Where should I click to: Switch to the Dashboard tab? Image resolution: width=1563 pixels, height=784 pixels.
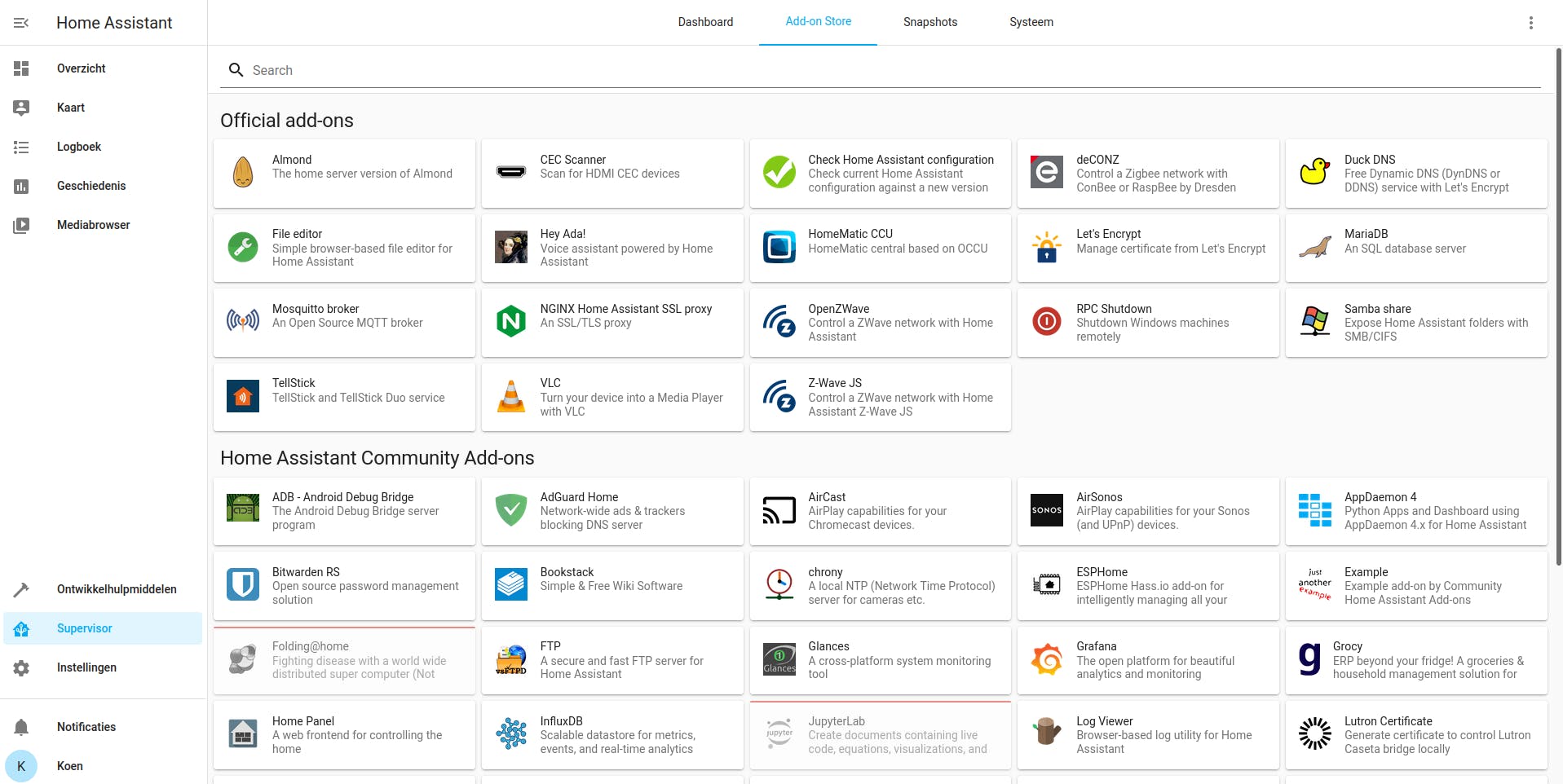click(x=705, y=22)
